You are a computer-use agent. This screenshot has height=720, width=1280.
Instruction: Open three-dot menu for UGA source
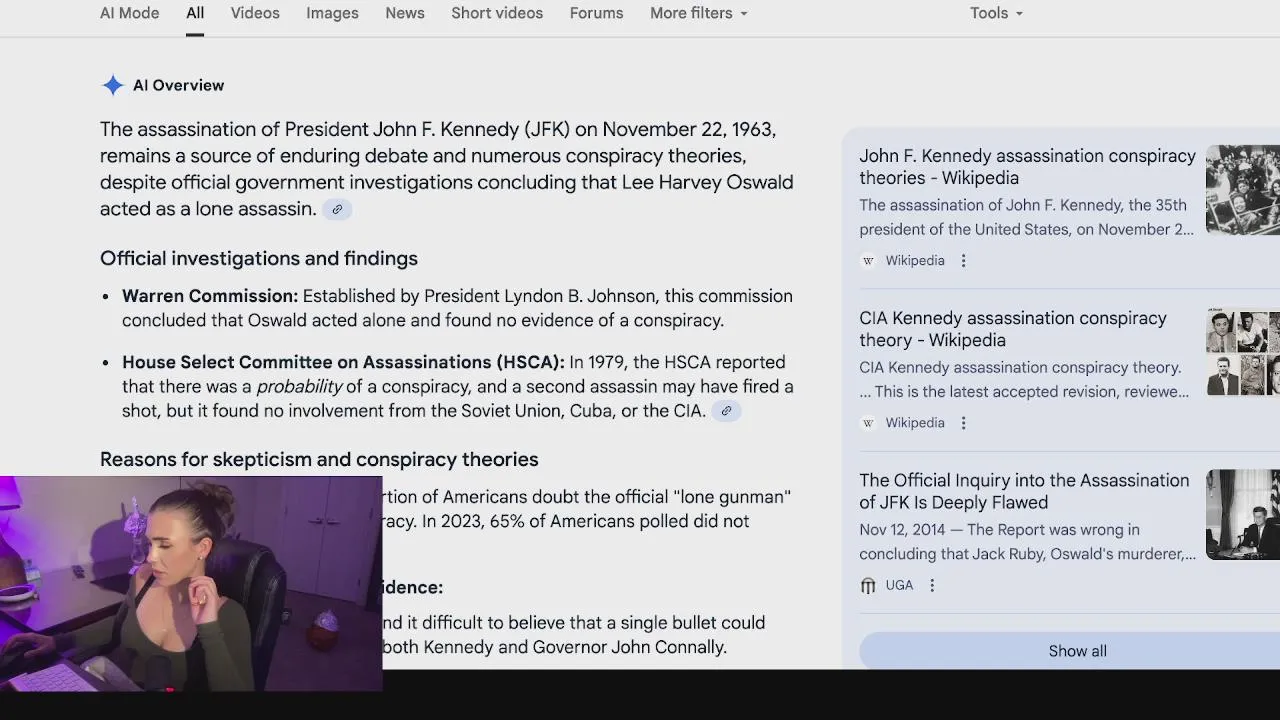932,585
